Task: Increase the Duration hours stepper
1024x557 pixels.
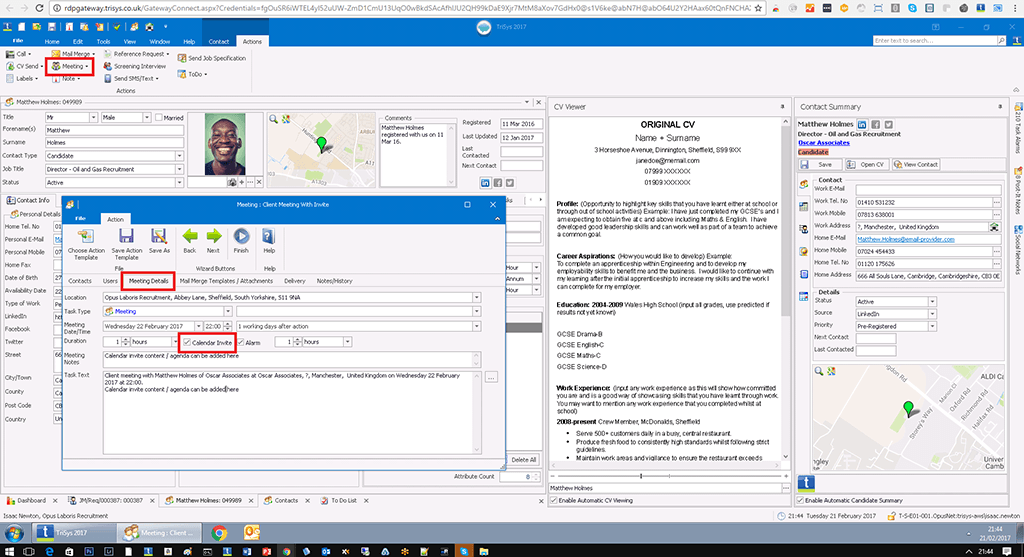Action: coord(125,340)
